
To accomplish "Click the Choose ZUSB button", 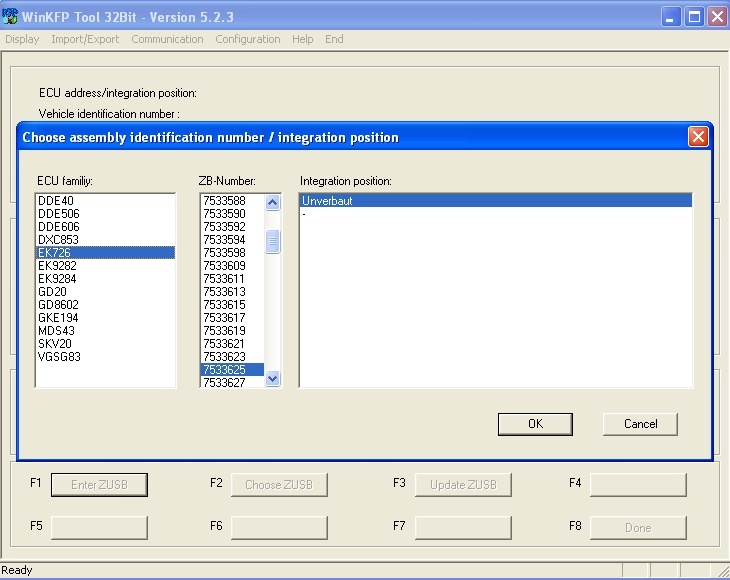I will (x=279, y=485).
